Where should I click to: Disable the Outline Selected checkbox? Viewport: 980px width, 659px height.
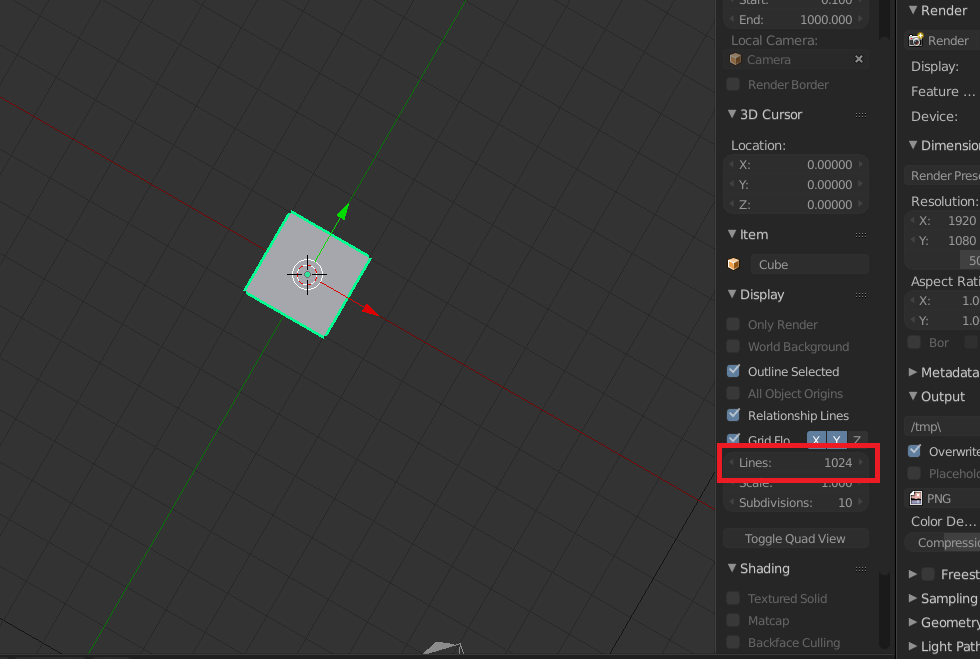click(733, 371)
